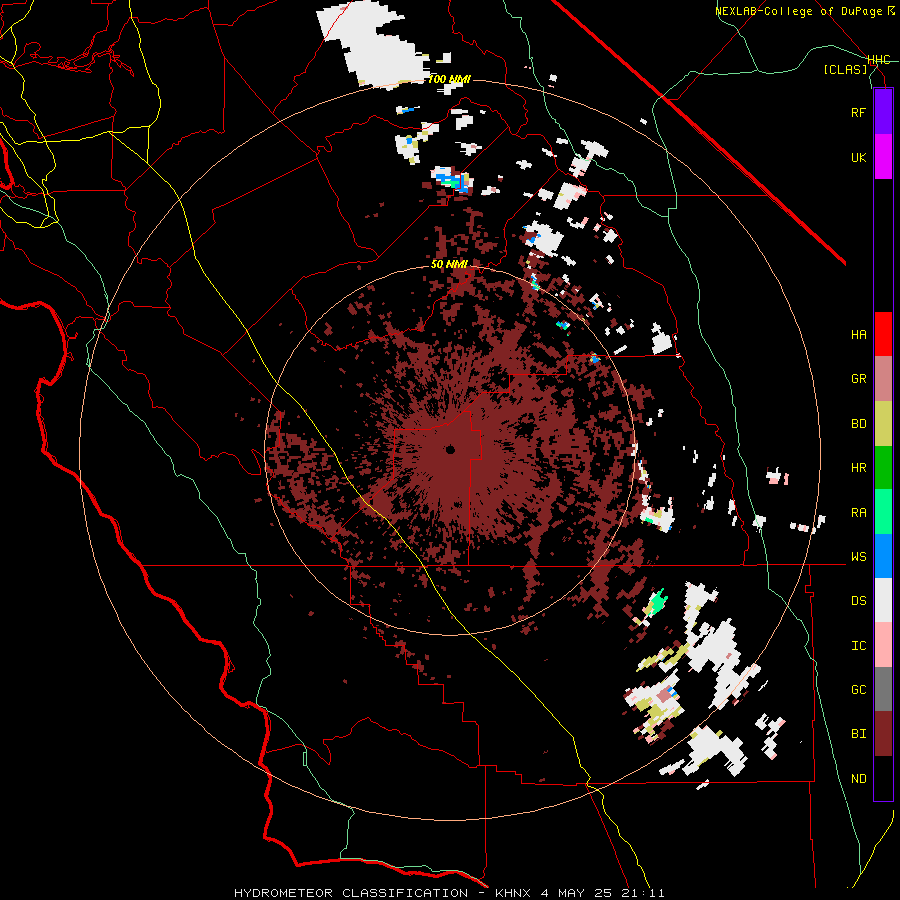Click the HR green legend swatch
This screenshot has width=900, height=900.
(883, 468)
